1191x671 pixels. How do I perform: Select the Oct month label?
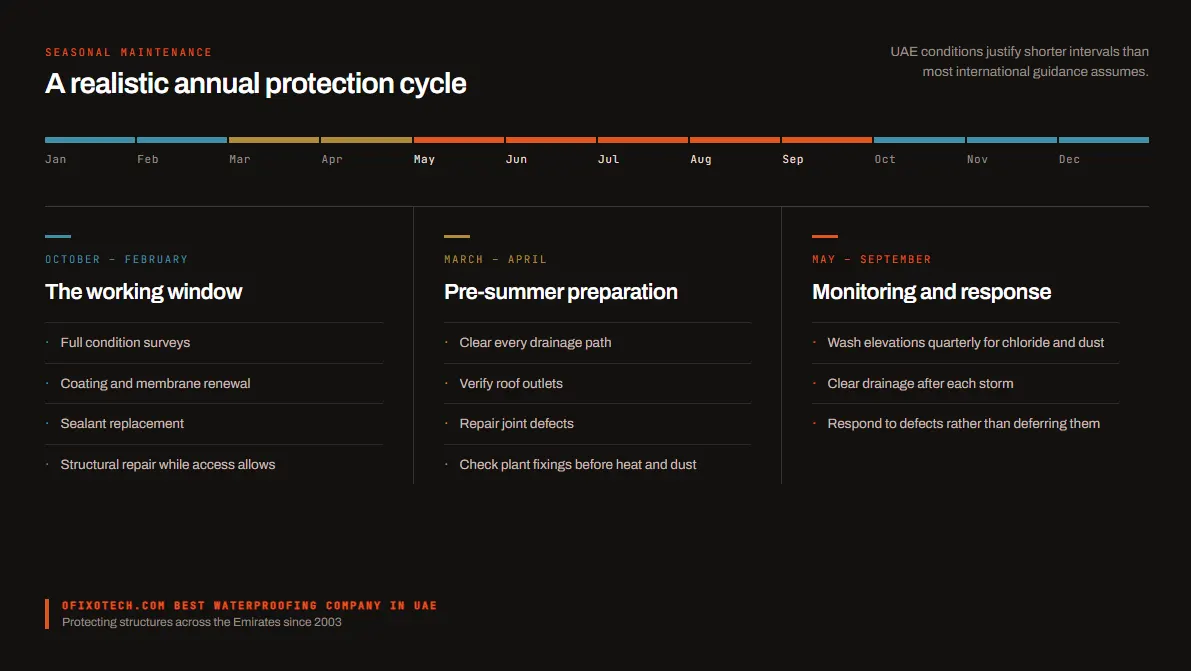[885, 159]
